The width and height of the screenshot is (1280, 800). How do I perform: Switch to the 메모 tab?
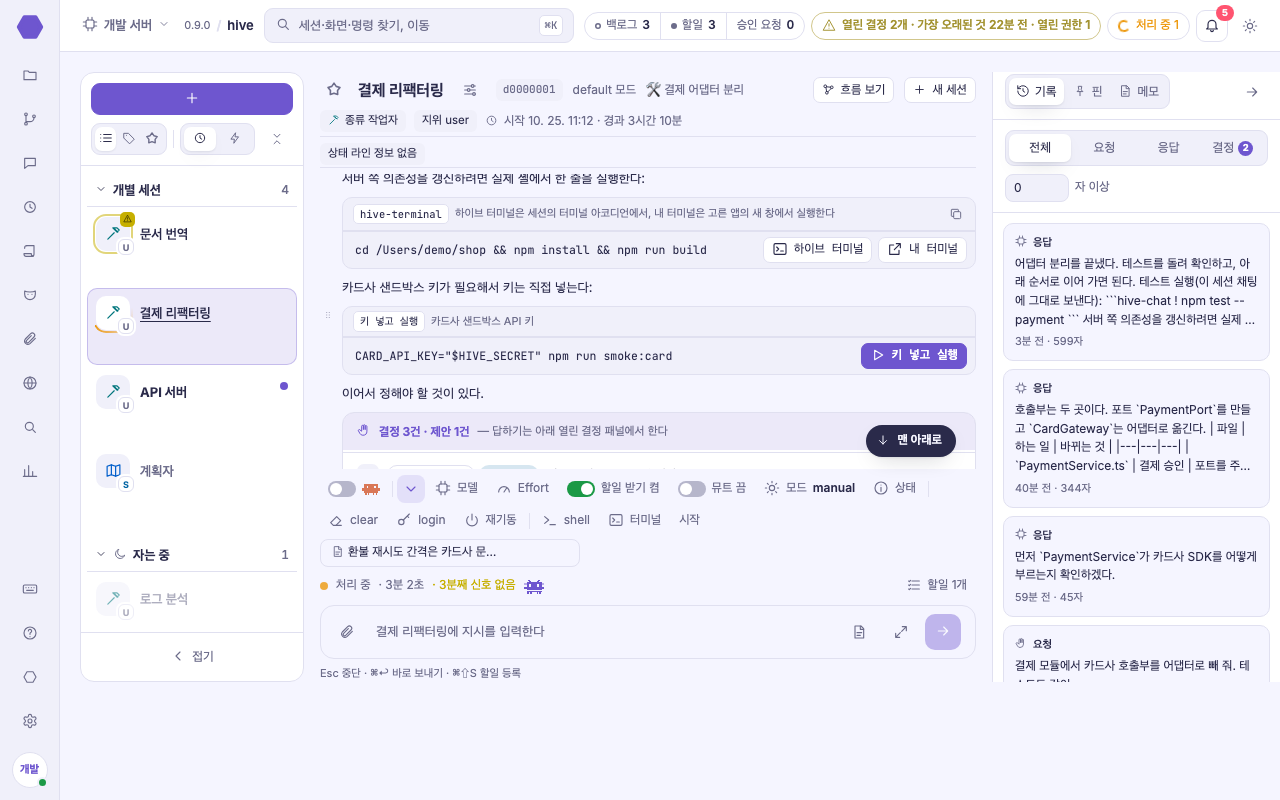(x=1139, y=91)
